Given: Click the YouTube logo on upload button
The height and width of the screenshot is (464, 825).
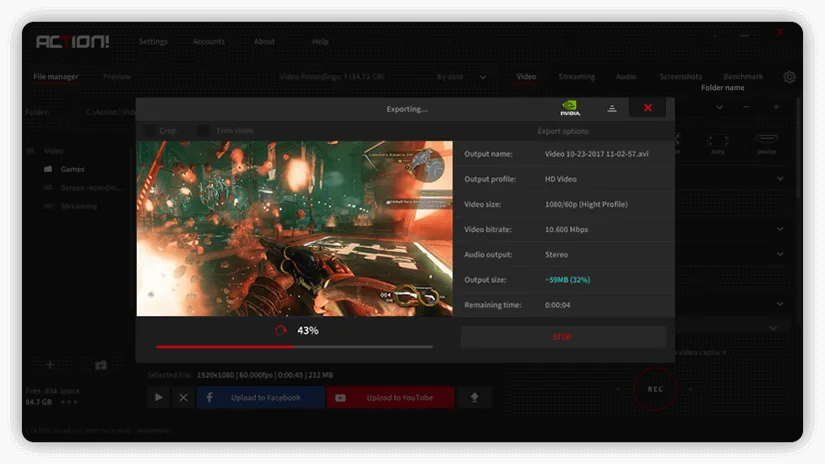Looking at the screenshot, I should (x=340, y=398).
